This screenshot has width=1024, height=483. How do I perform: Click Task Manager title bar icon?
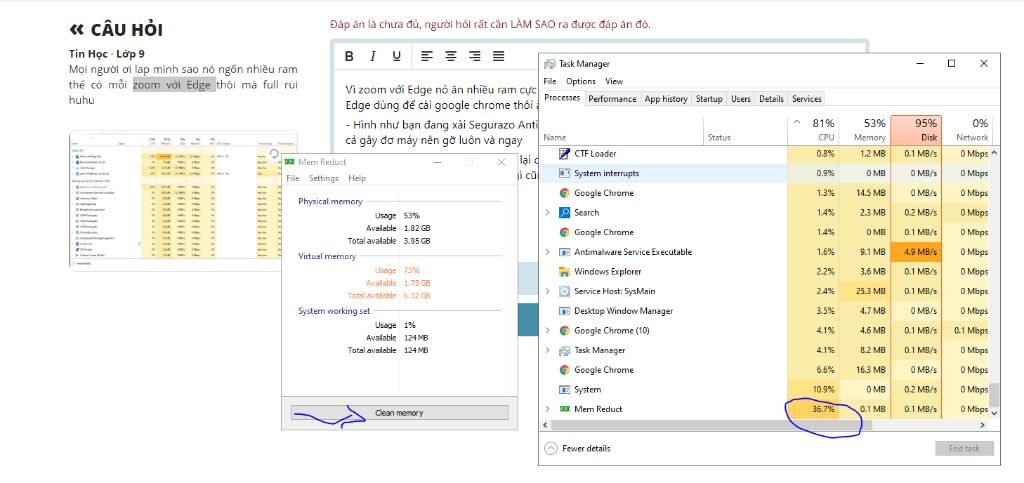pyautogui.click(x=550, y=63)
